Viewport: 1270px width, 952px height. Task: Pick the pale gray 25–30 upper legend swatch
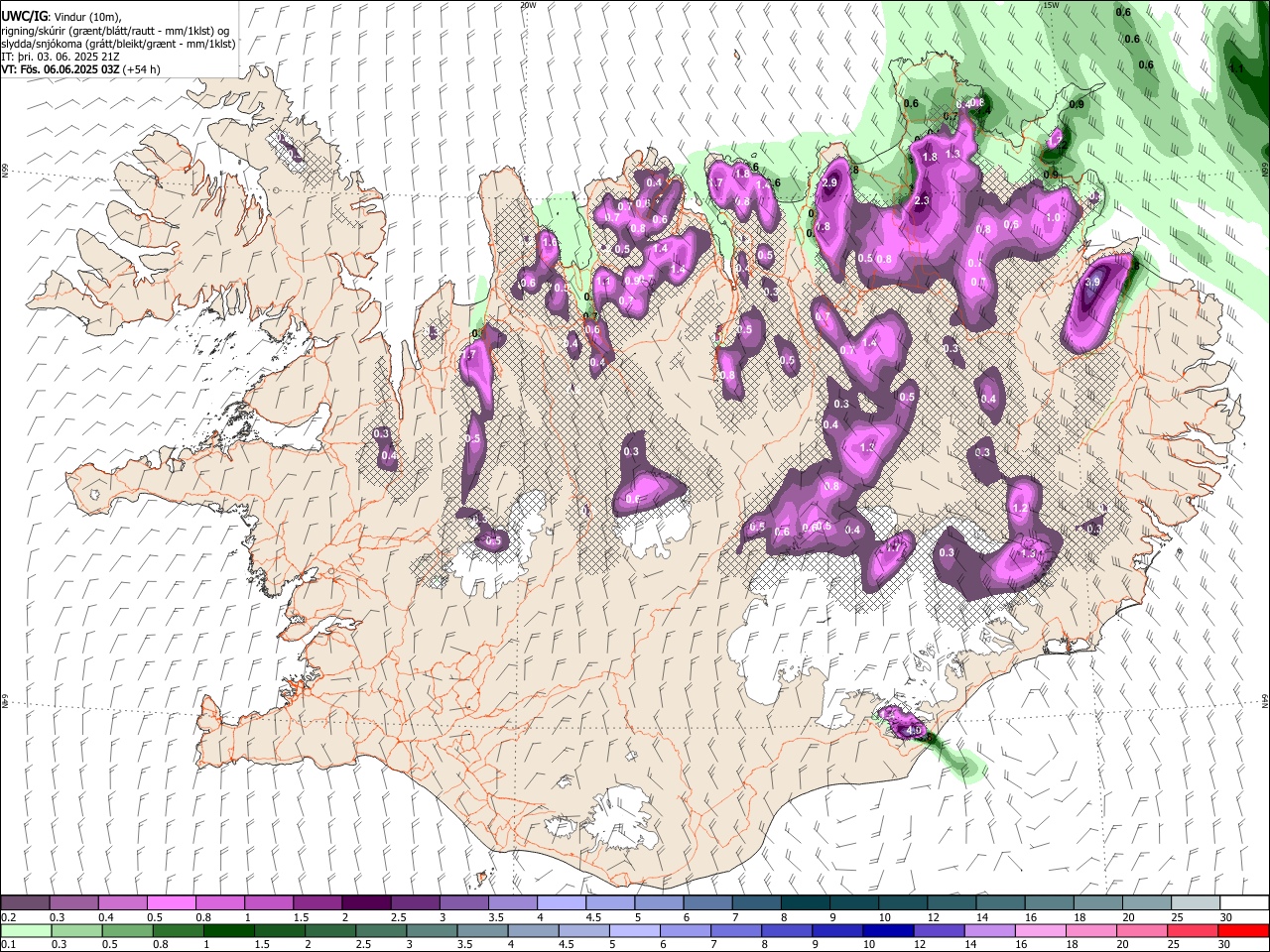point(1197,903)
